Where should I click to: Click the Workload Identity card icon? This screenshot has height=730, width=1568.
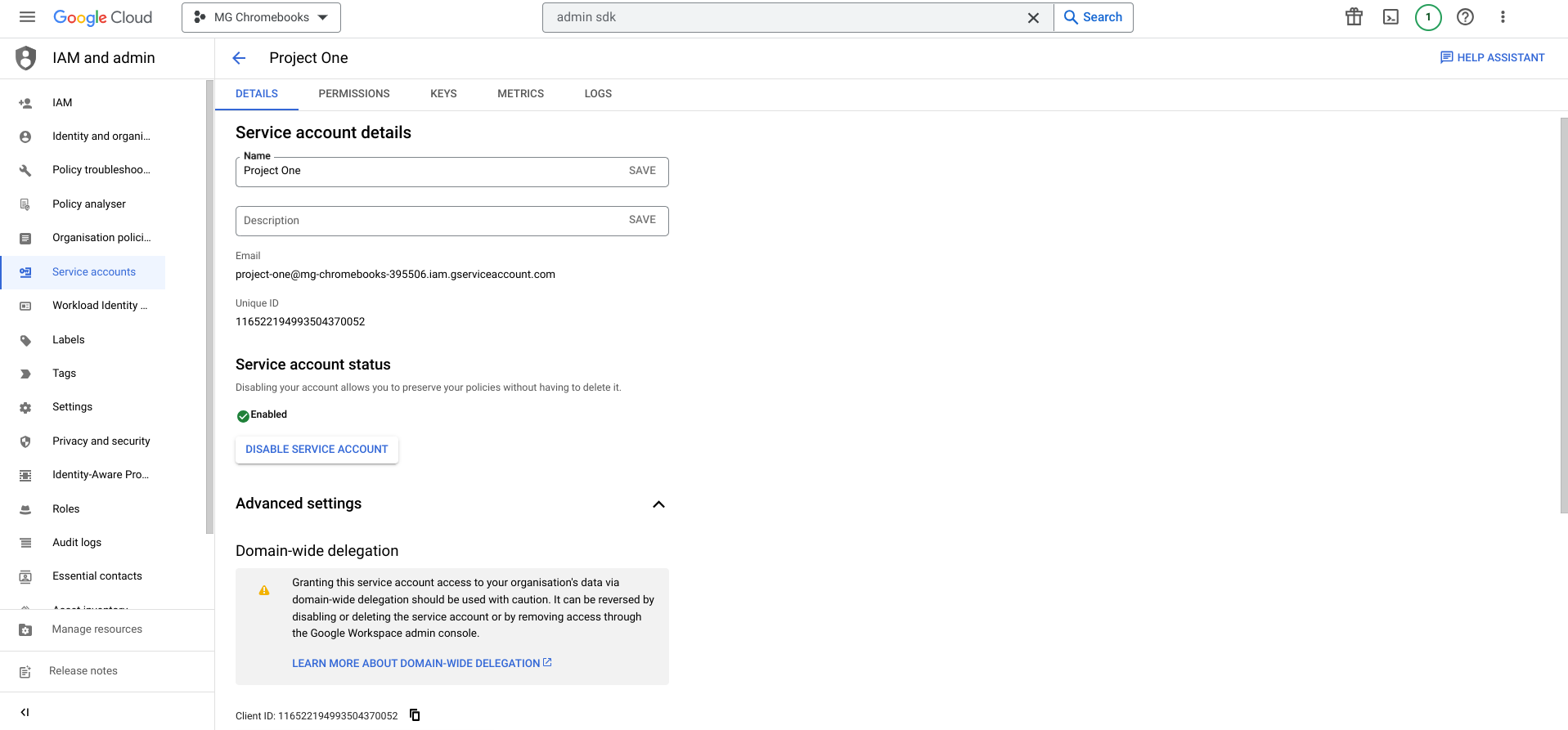point(25,307)
